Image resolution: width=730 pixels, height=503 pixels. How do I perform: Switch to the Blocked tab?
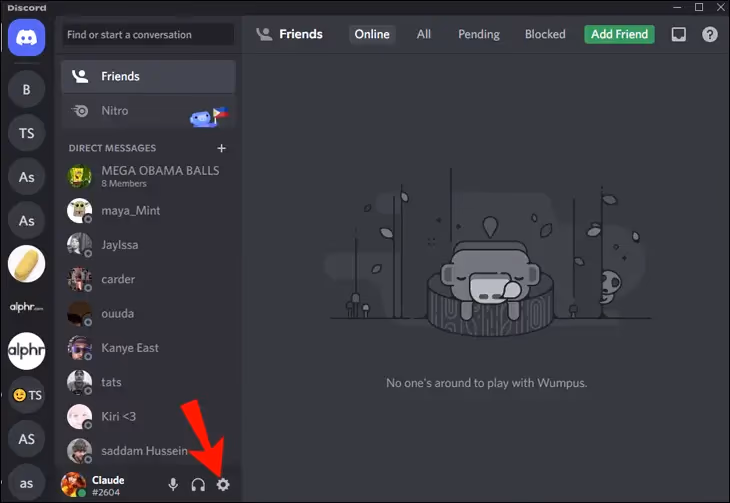(545, 34)
